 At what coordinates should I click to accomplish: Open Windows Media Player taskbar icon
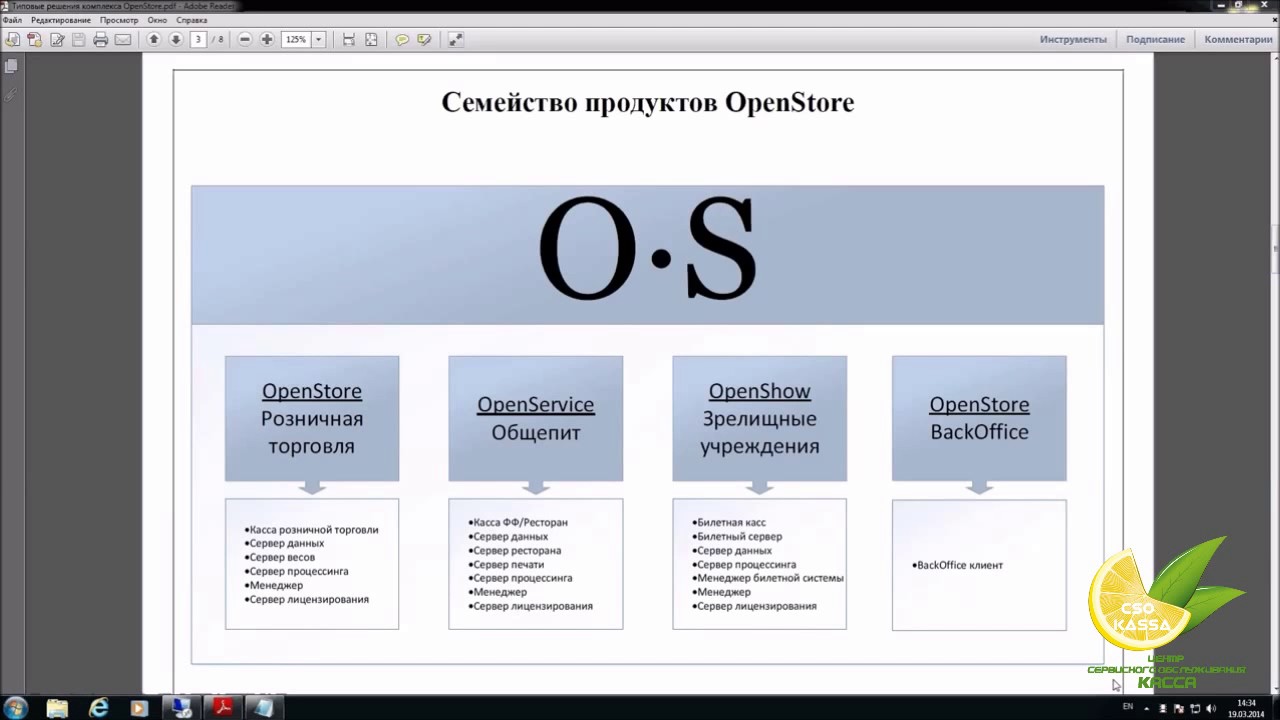click(x=139, y=708)
